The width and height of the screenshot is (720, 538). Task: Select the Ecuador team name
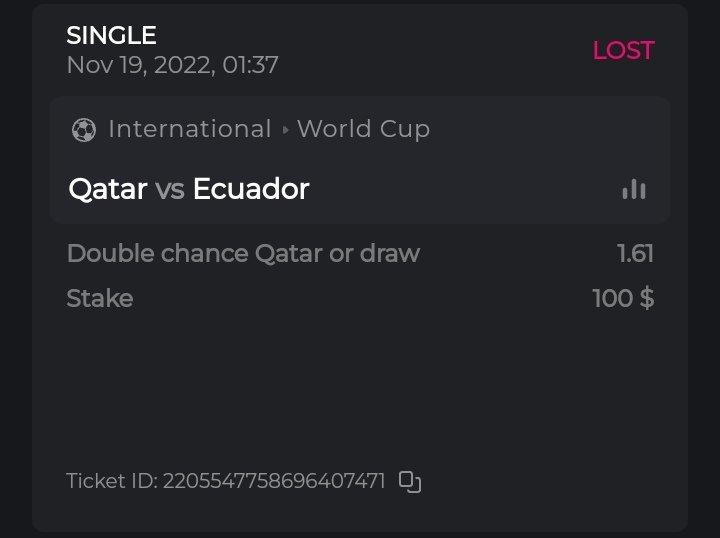pos(251,189)
